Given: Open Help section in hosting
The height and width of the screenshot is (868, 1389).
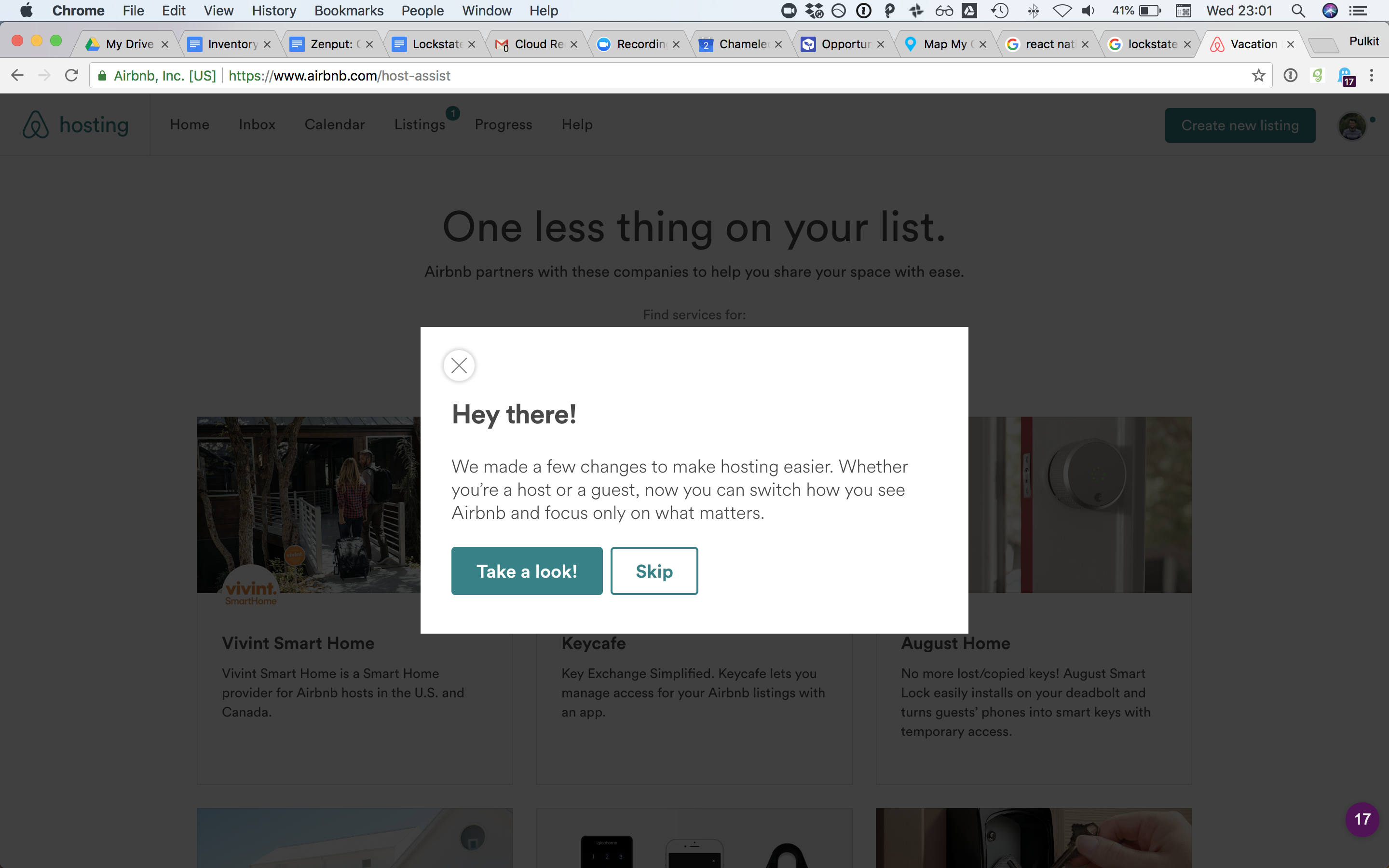Looking at the screenshot, I should [577, 124].
